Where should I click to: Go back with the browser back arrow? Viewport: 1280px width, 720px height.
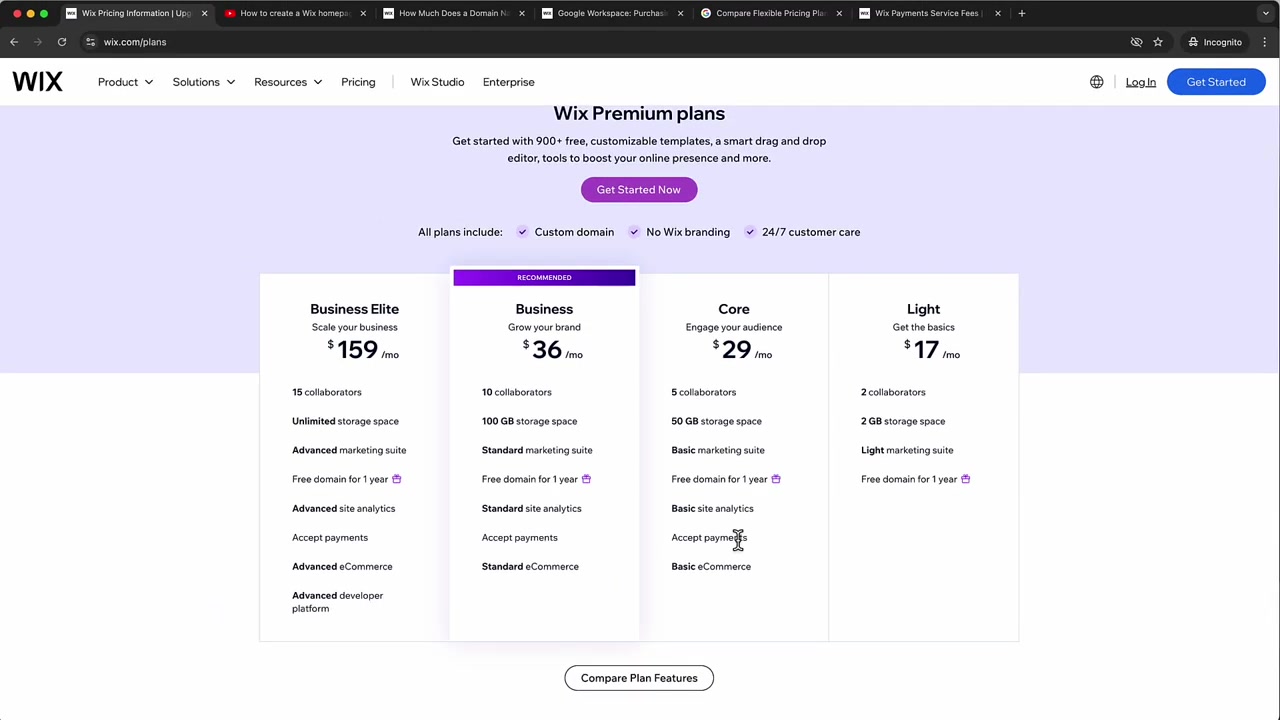pos(14,42)
